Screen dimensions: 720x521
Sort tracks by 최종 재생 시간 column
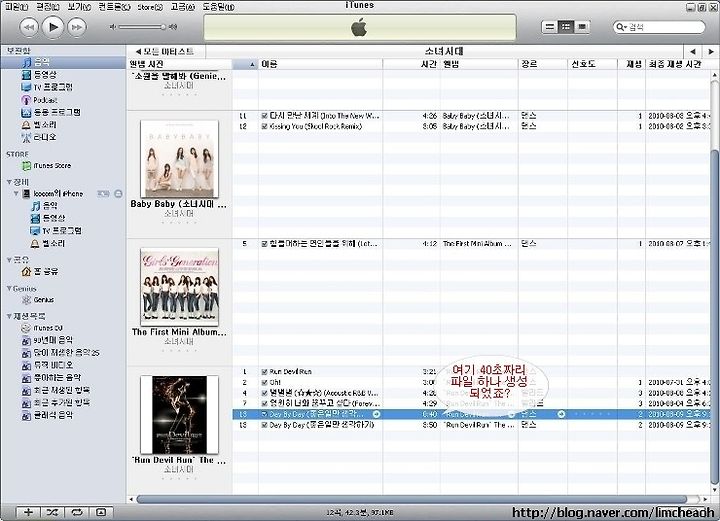678,64
